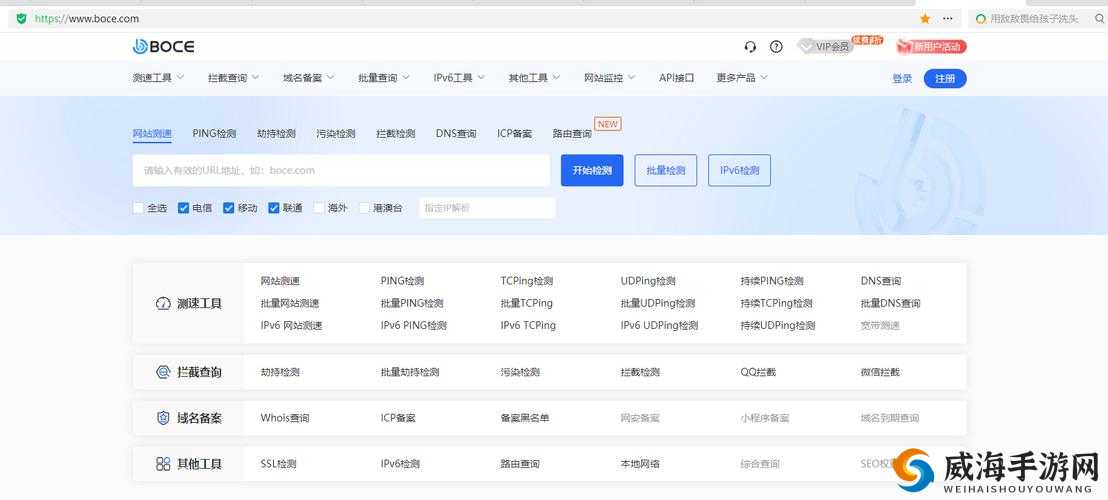The image size is (1108, 500).
Task: Click the 拦截查询 category icon
Action: 163,371
